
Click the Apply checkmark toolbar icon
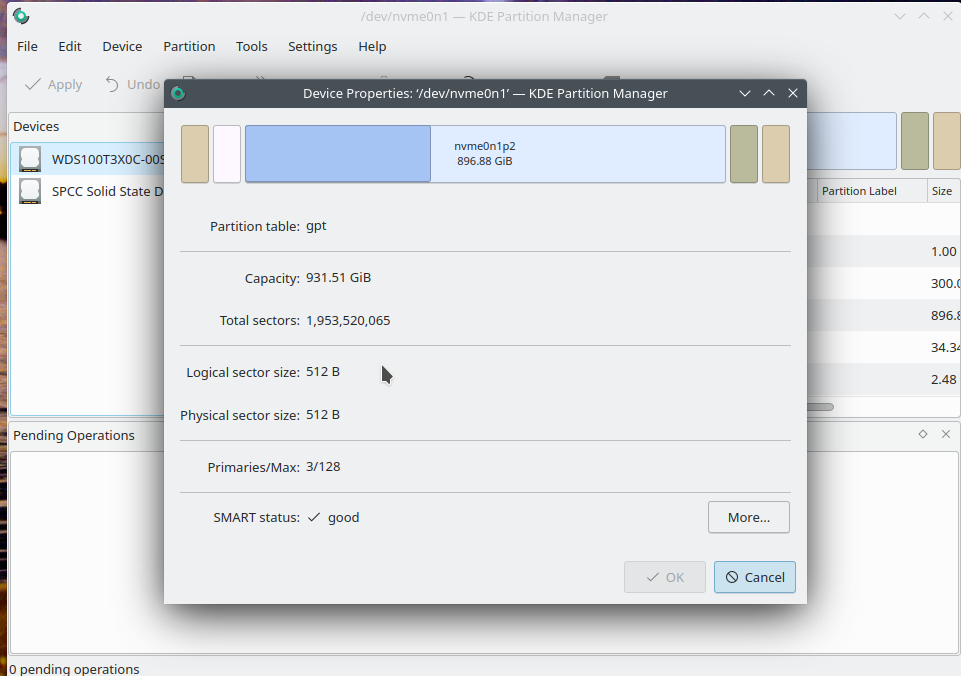[33, 85]
